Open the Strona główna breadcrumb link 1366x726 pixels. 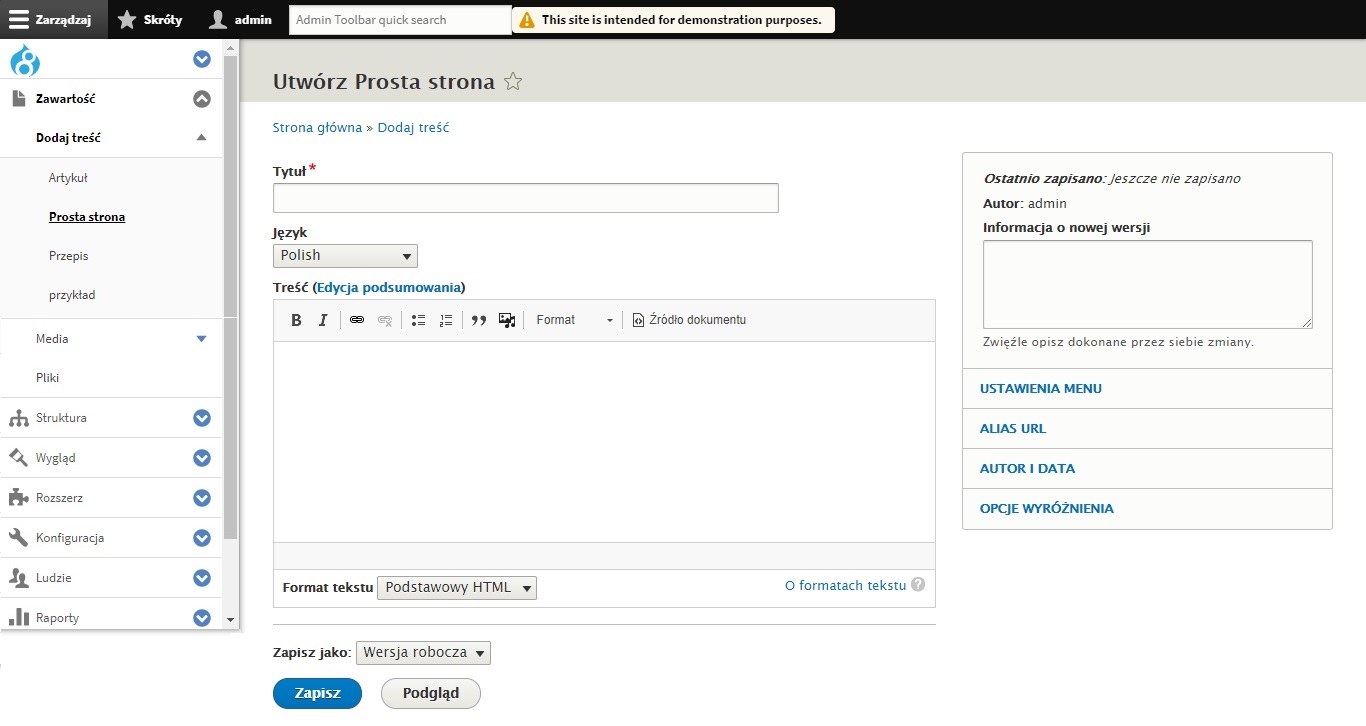[x=317, y=128]
